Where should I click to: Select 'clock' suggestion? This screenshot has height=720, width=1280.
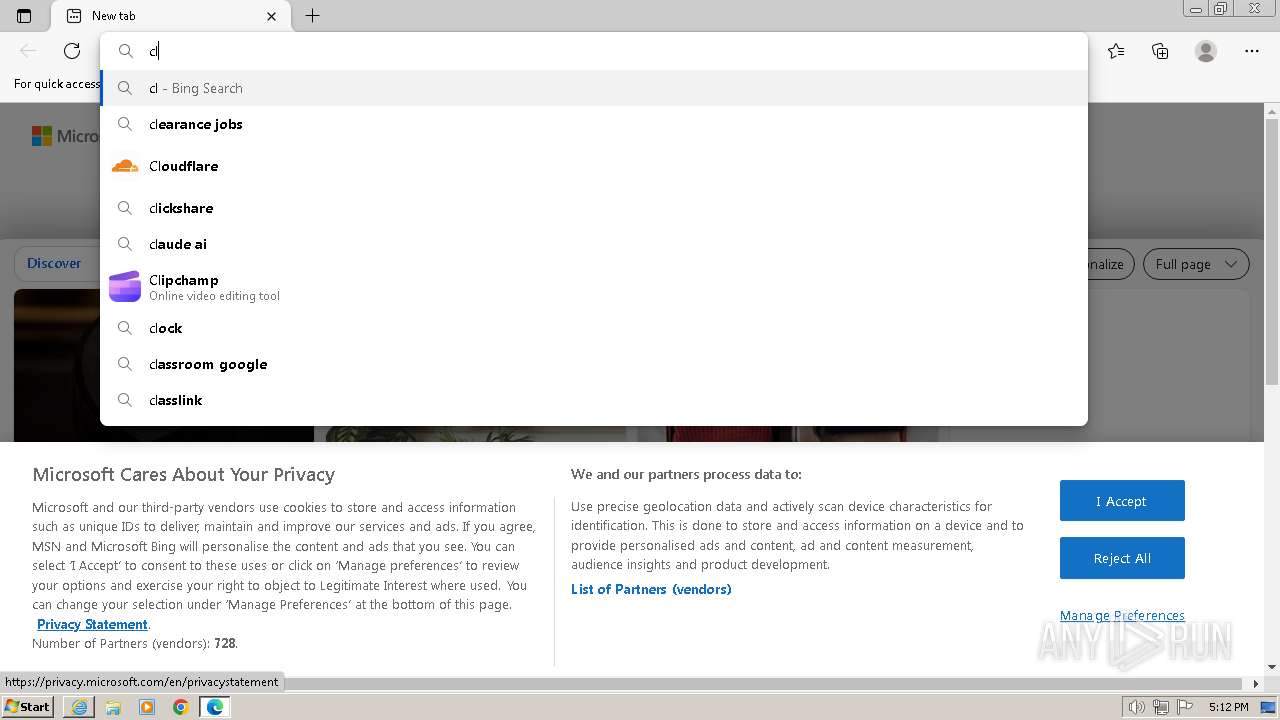[x=594, y=328]
